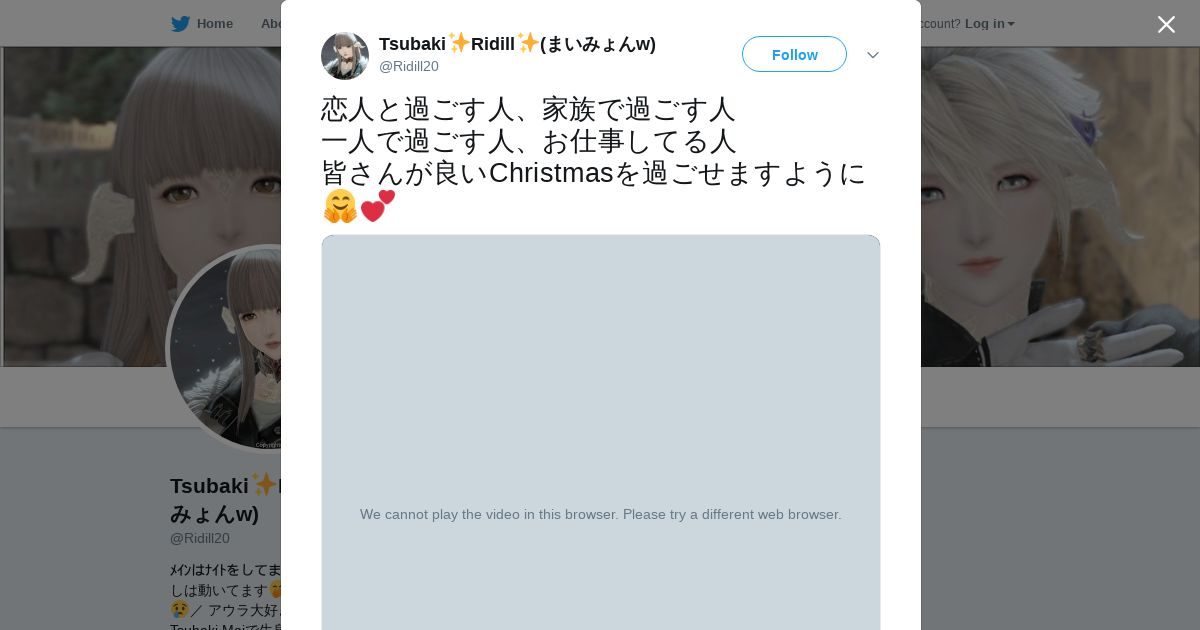Screen dimensions: 1200x630
Task: Click the Twitter bird logo
Action: [180, 24]
